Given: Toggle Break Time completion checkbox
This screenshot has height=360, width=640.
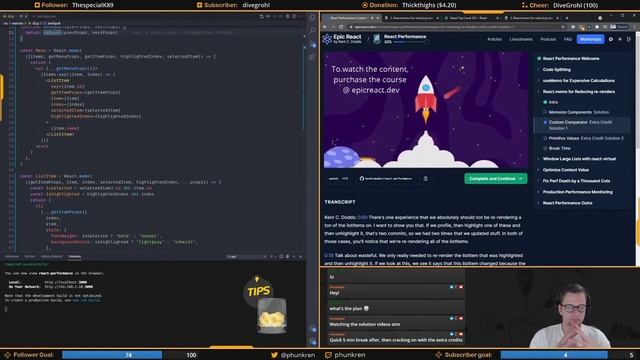Looking at the screenshot, I should point(545,149).
